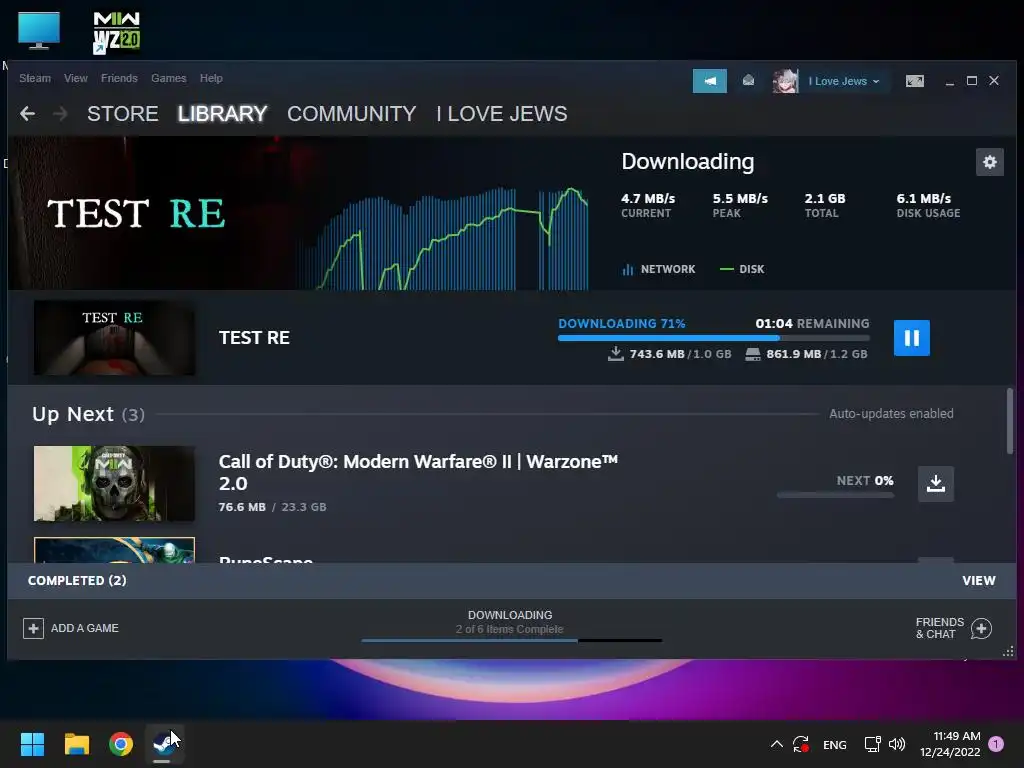The image size is (1024, 768).
Task: Click the 2.1 GB TOTAL stat
Action: point(824,205)
